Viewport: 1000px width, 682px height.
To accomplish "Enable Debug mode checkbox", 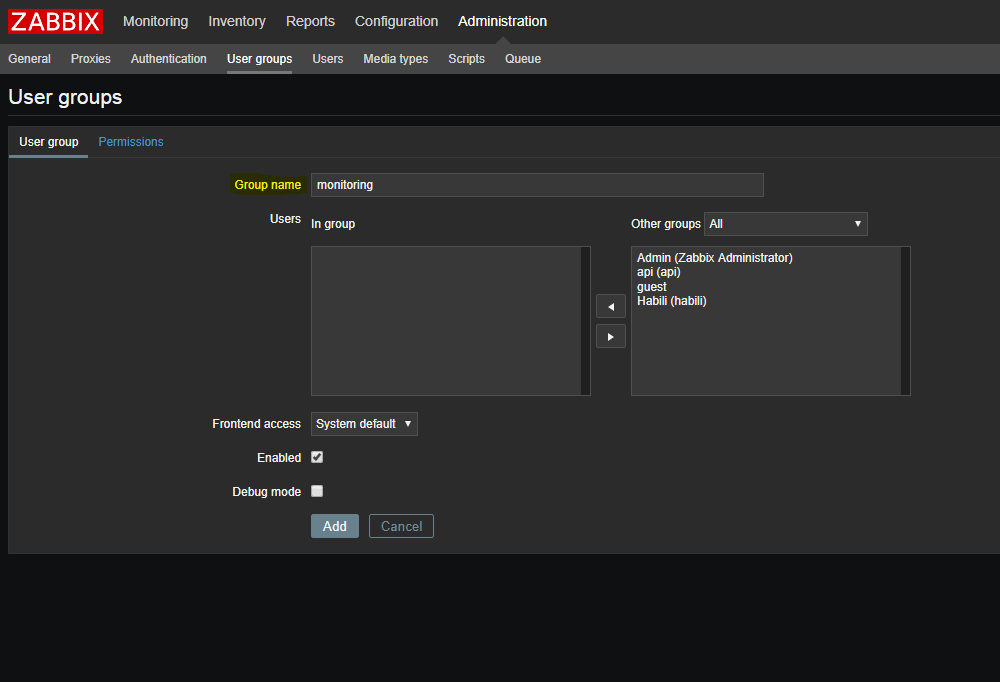I will tap(317, 491).
